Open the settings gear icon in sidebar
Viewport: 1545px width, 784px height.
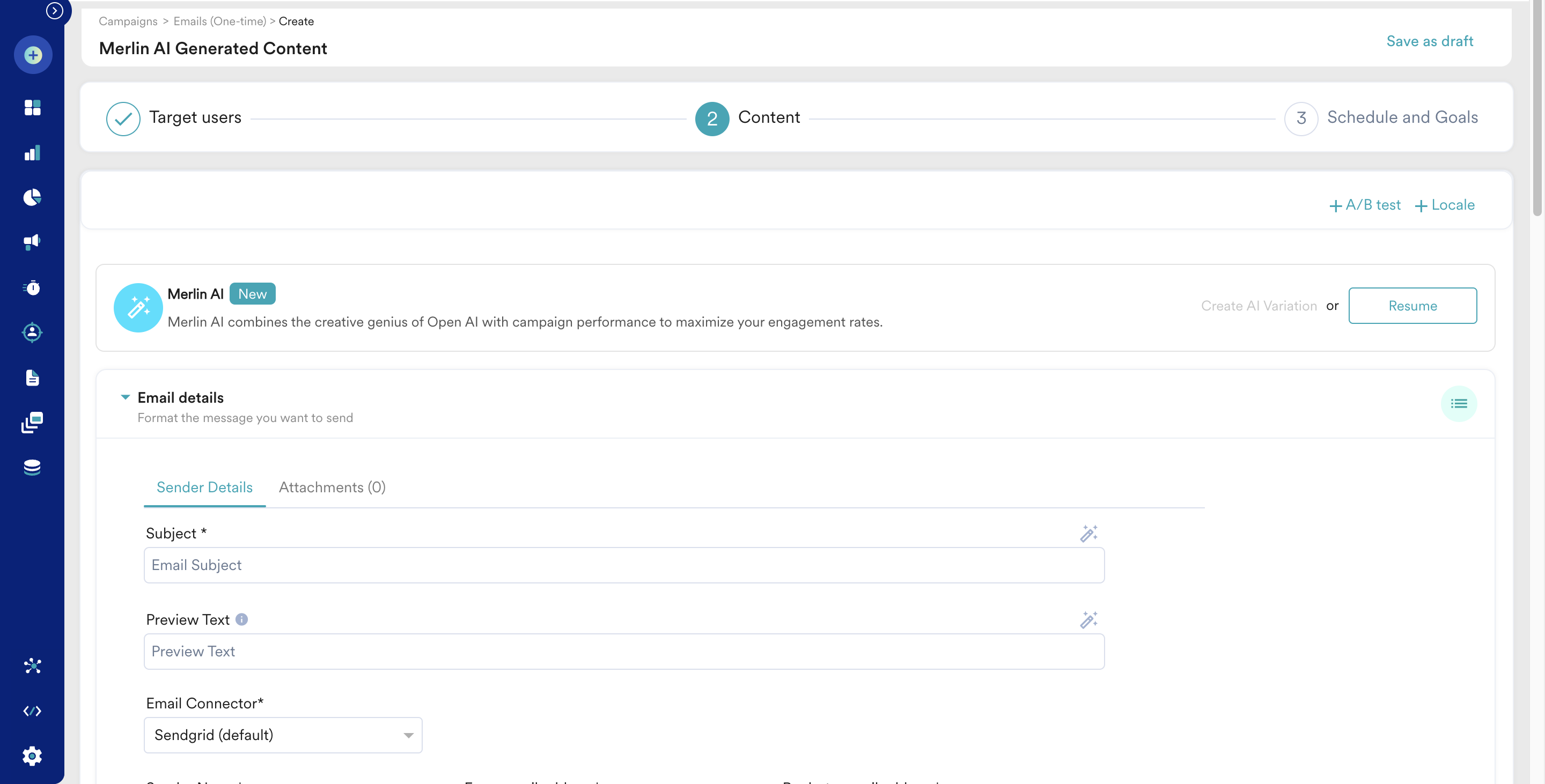[32, 756]
